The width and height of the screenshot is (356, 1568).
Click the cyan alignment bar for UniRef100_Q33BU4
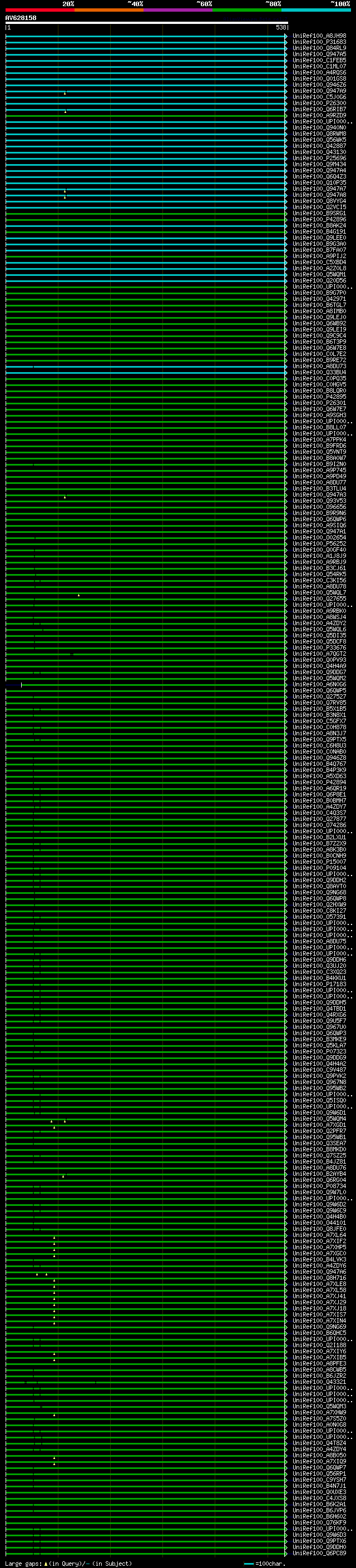pyautogui.click(x=147, y=372)
